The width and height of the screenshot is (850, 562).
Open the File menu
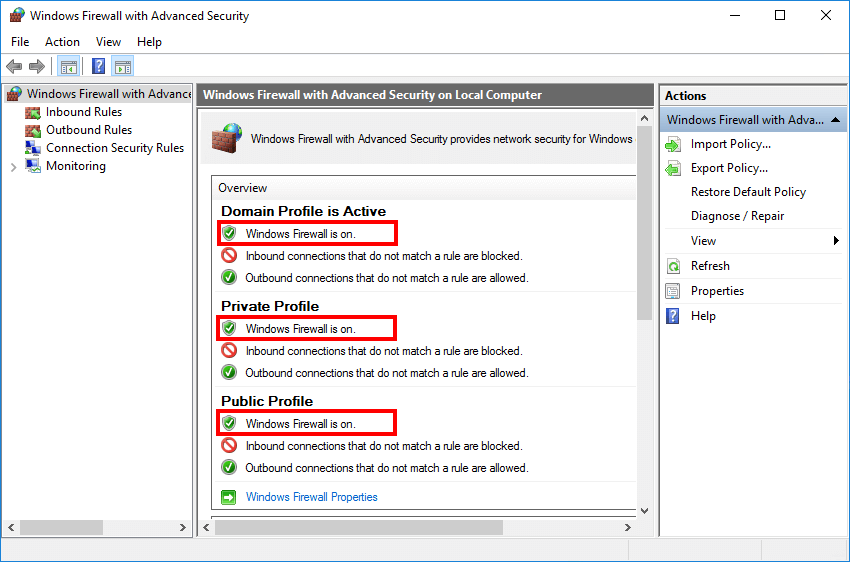tap(20, 42)
